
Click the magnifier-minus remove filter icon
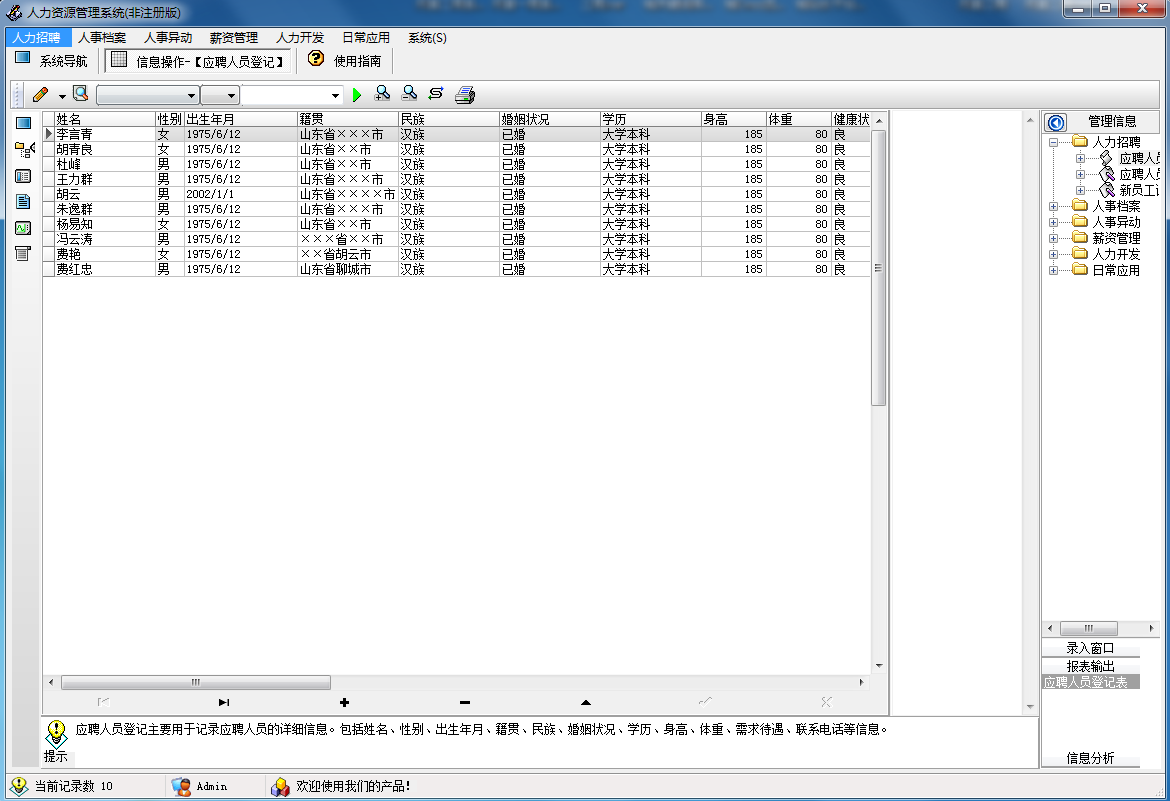click(409, 93)
